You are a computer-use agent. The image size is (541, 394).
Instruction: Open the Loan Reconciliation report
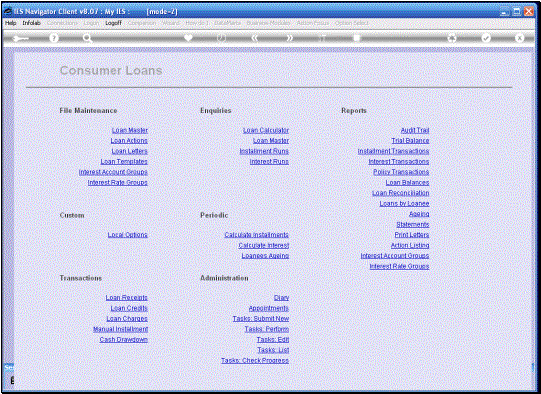coord(401,193)
